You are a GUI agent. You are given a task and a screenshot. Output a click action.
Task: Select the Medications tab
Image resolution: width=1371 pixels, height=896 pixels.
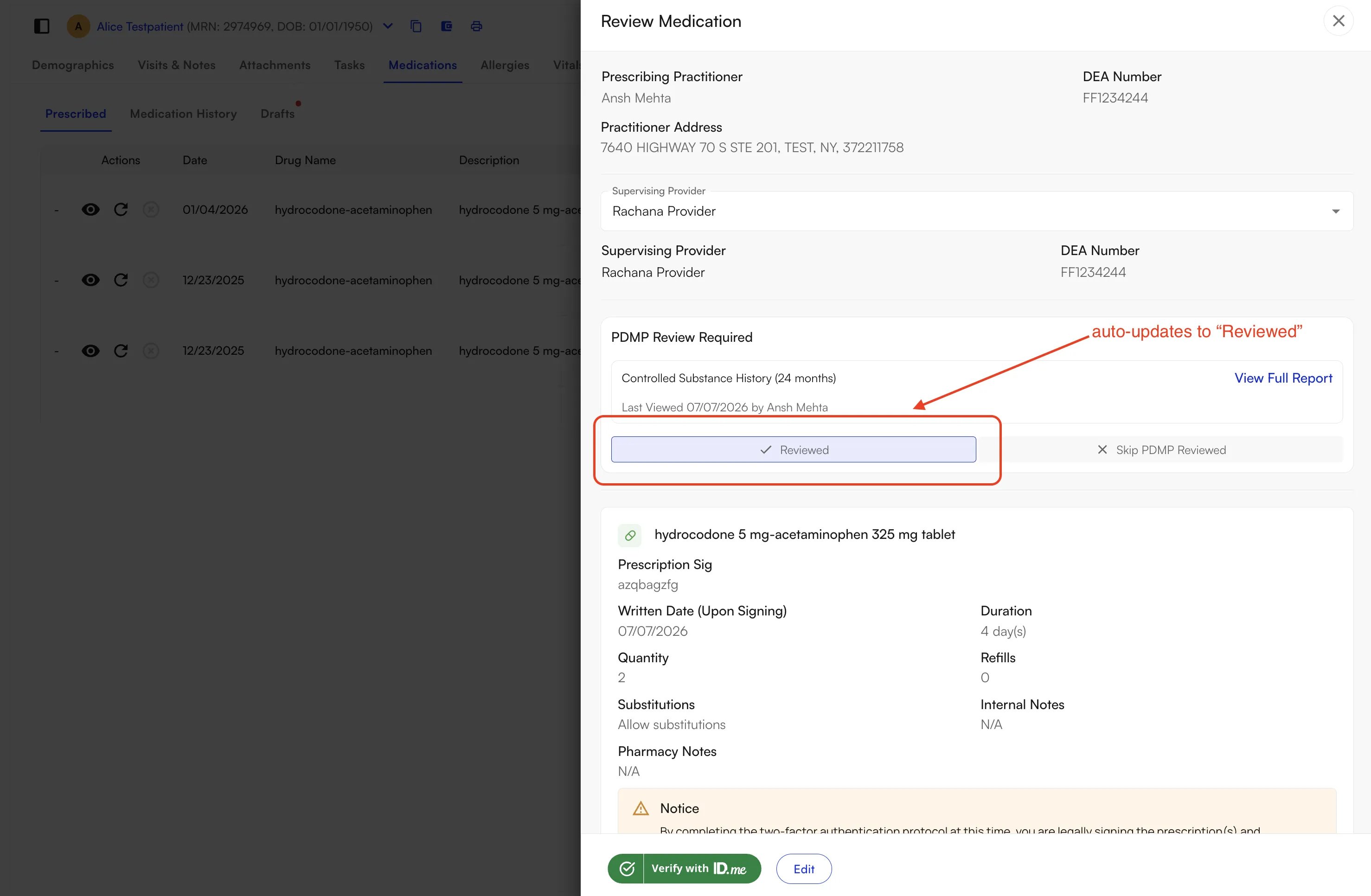coord(422,65)
